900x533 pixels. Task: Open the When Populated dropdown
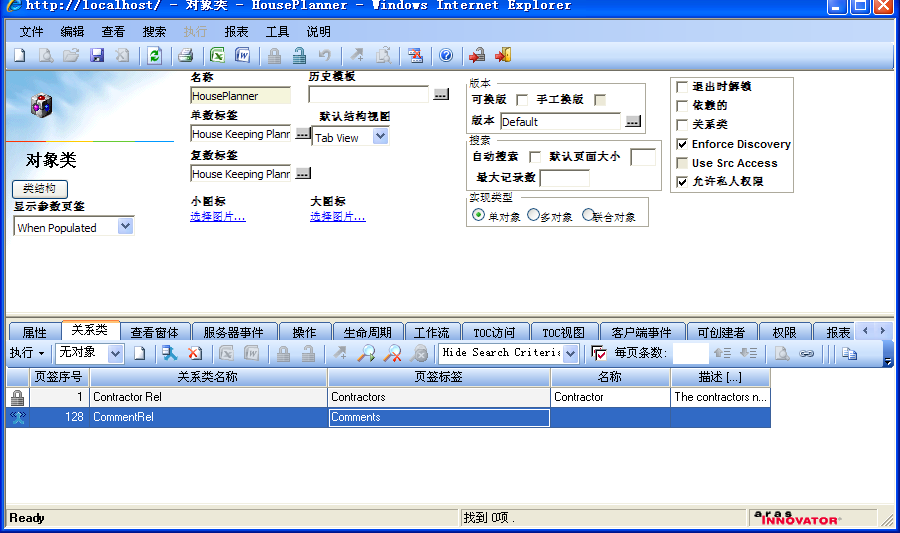coord(125,226)
